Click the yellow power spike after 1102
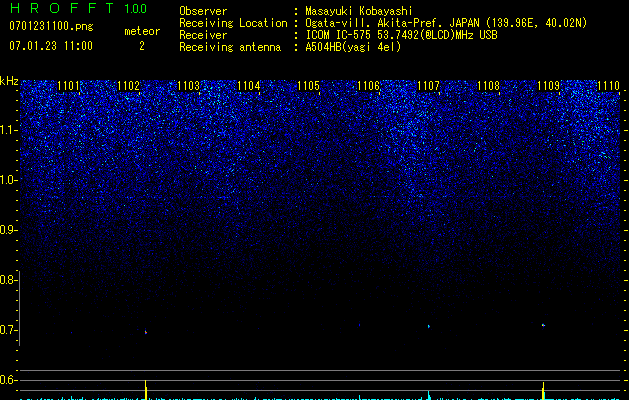 (146, 390)
